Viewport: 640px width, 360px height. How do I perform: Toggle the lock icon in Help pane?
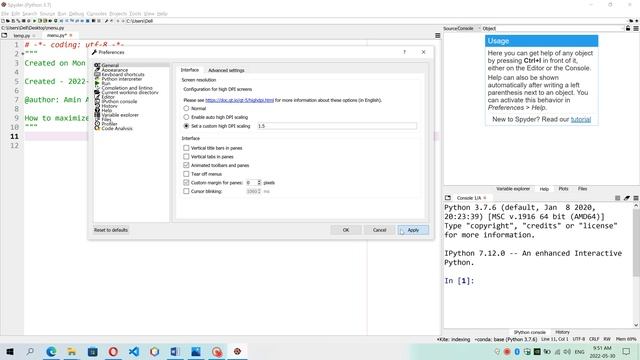(x=628, y=28)
